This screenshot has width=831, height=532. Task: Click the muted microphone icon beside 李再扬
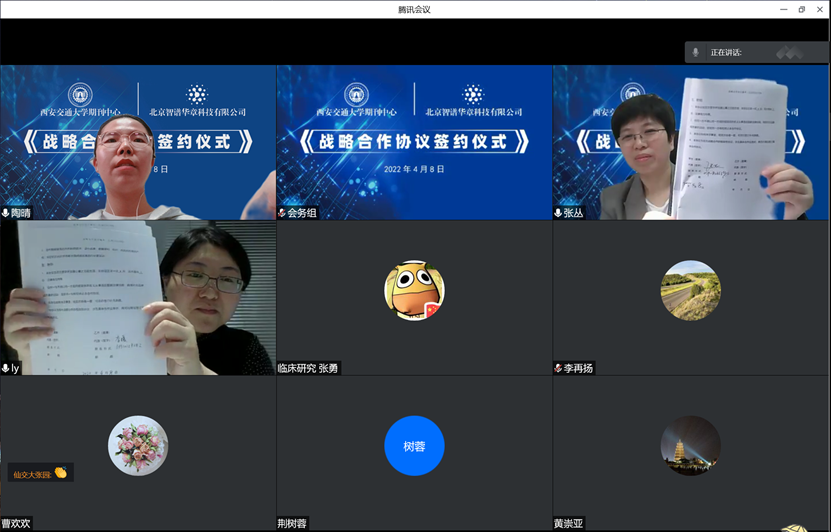(x=558, y=368)
